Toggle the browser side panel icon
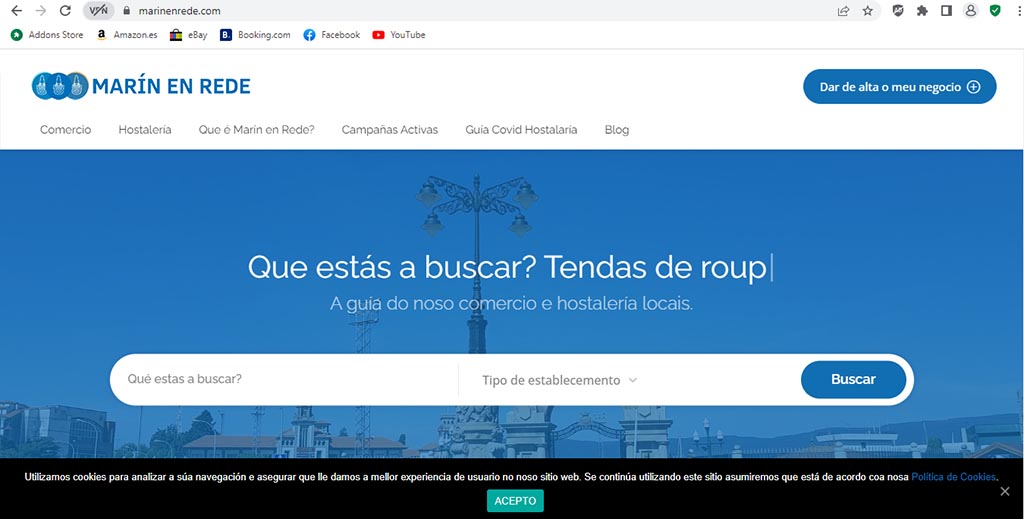 coord(946,11)
